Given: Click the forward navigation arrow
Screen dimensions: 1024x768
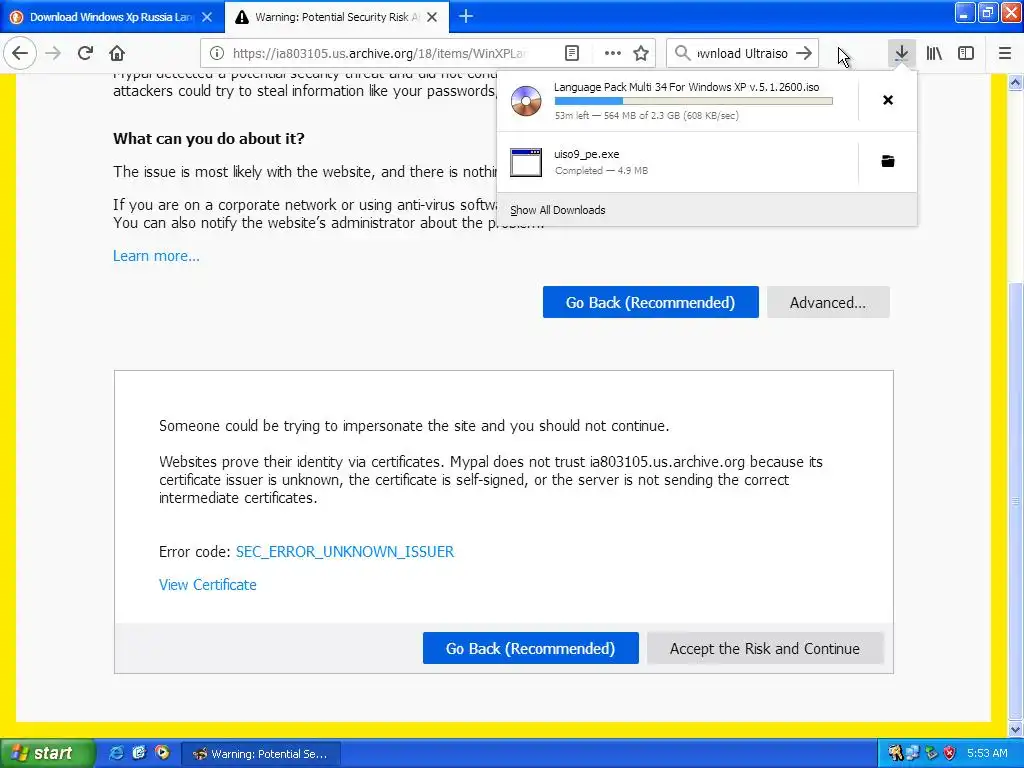Looking at the screenshot, I should (54, 53).
